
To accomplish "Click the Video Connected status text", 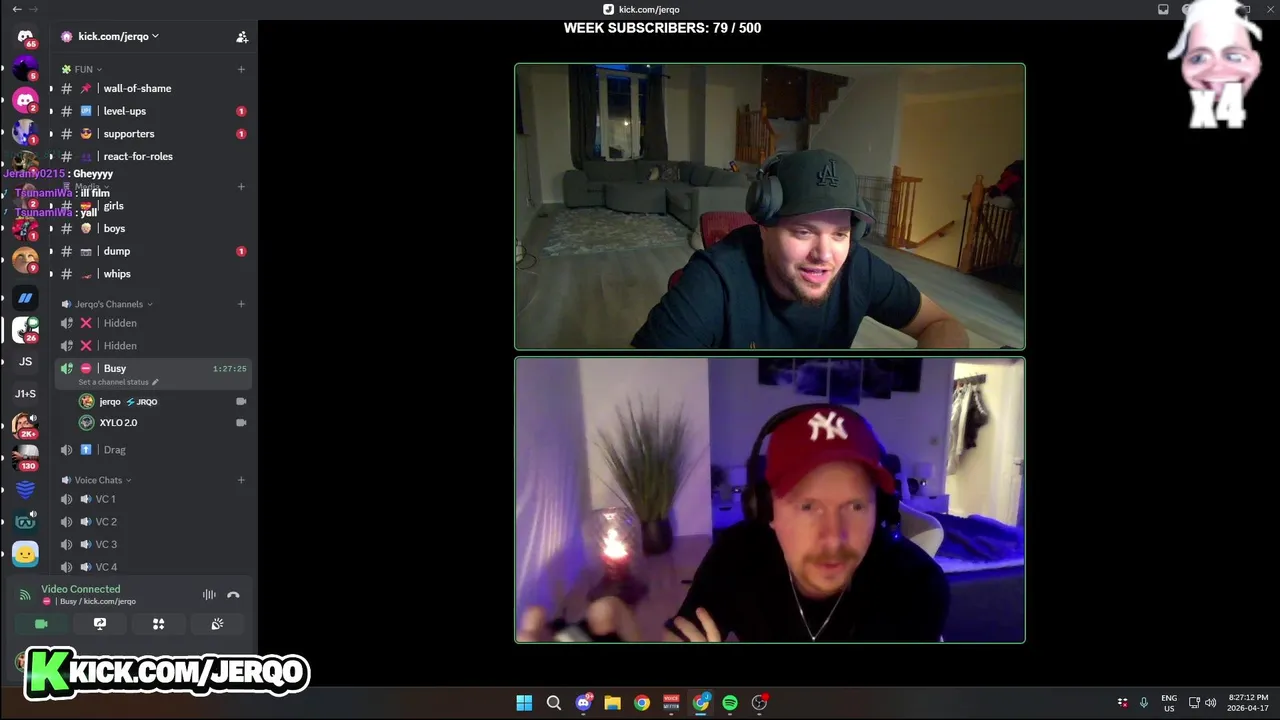I will point(80,589).
